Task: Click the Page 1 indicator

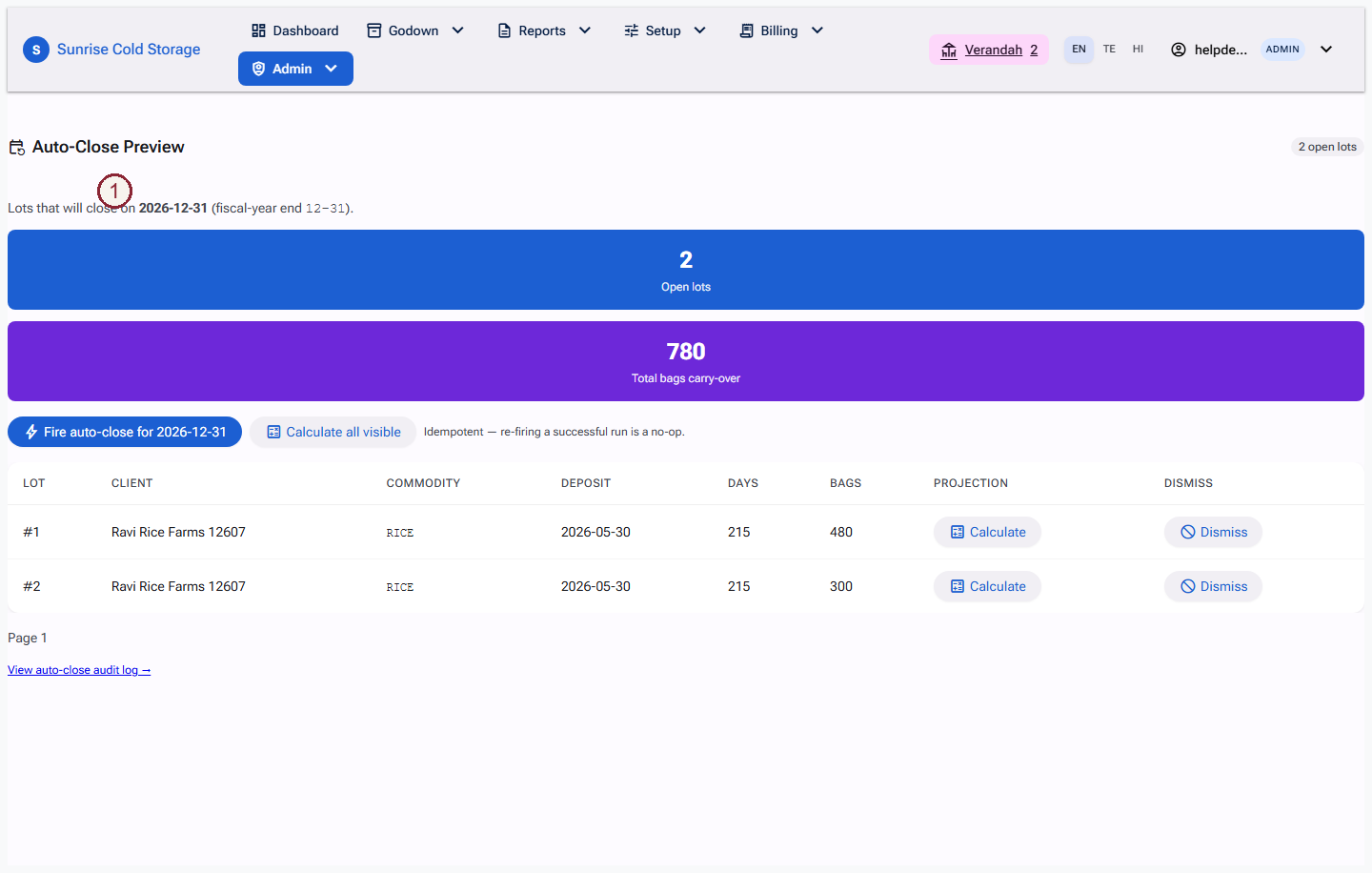Action: (x=28, y=638)
